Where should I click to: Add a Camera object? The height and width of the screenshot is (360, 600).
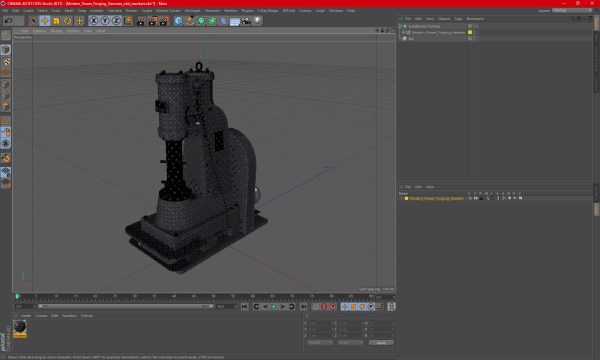(246, 21)
